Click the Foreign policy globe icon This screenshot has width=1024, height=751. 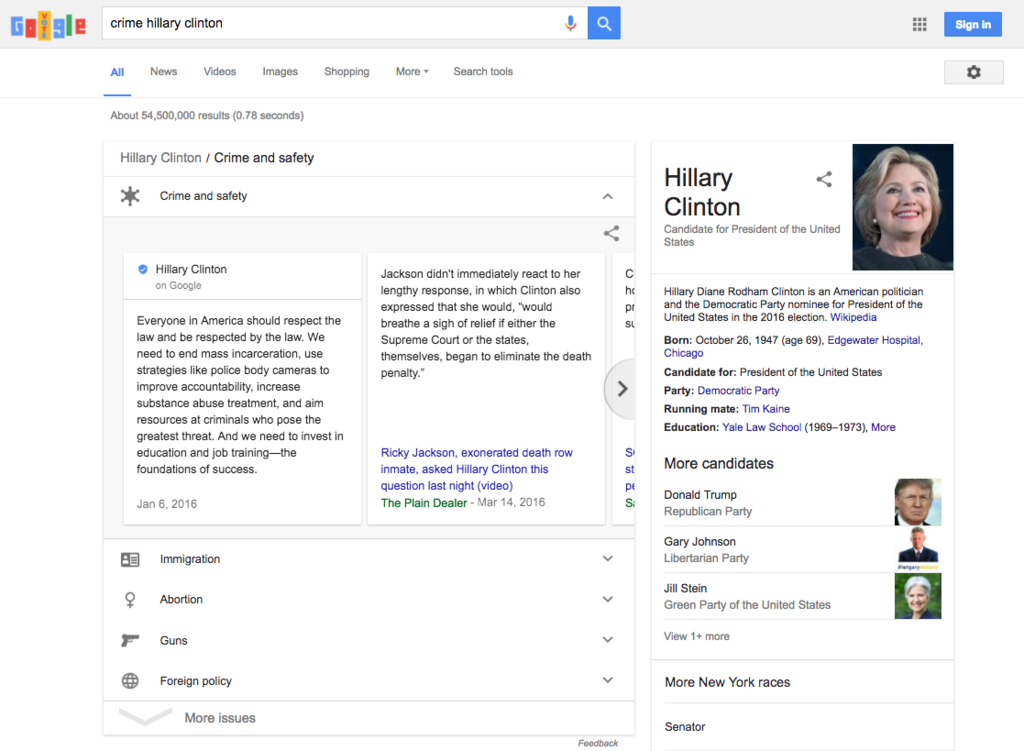tap(130, 680)
